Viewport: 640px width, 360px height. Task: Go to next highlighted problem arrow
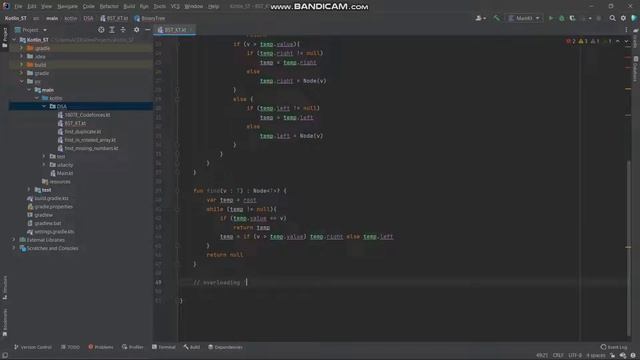[626, 41]
